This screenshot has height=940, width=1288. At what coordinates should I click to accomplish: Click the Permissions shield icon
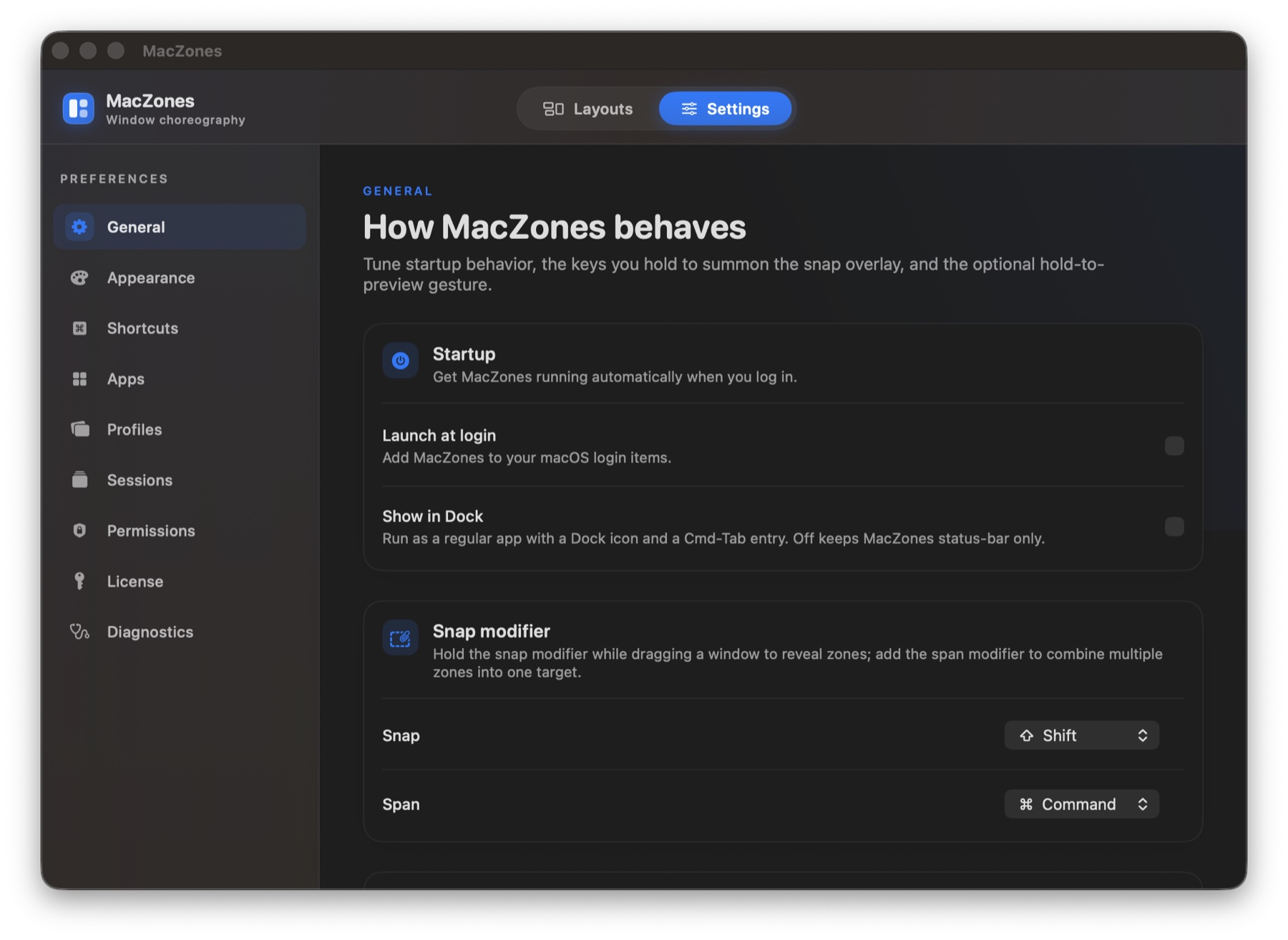(x=79, y=531)
